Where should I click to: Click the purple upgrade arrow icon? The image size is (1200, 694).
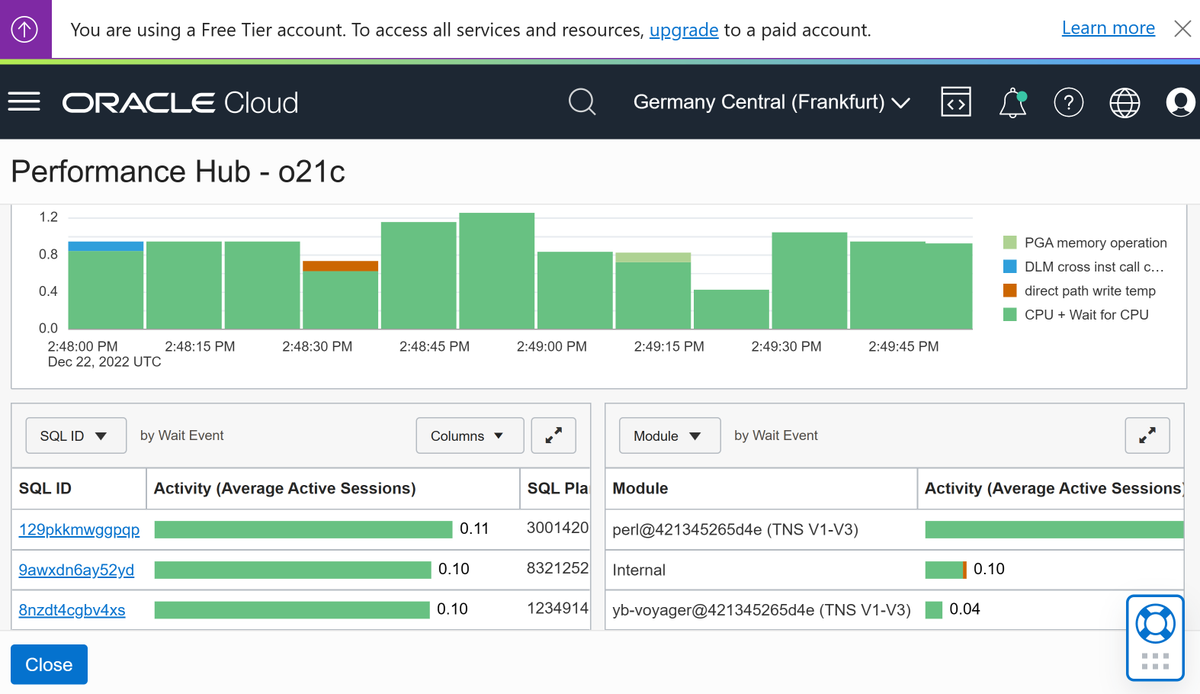[x=25, y=30]
